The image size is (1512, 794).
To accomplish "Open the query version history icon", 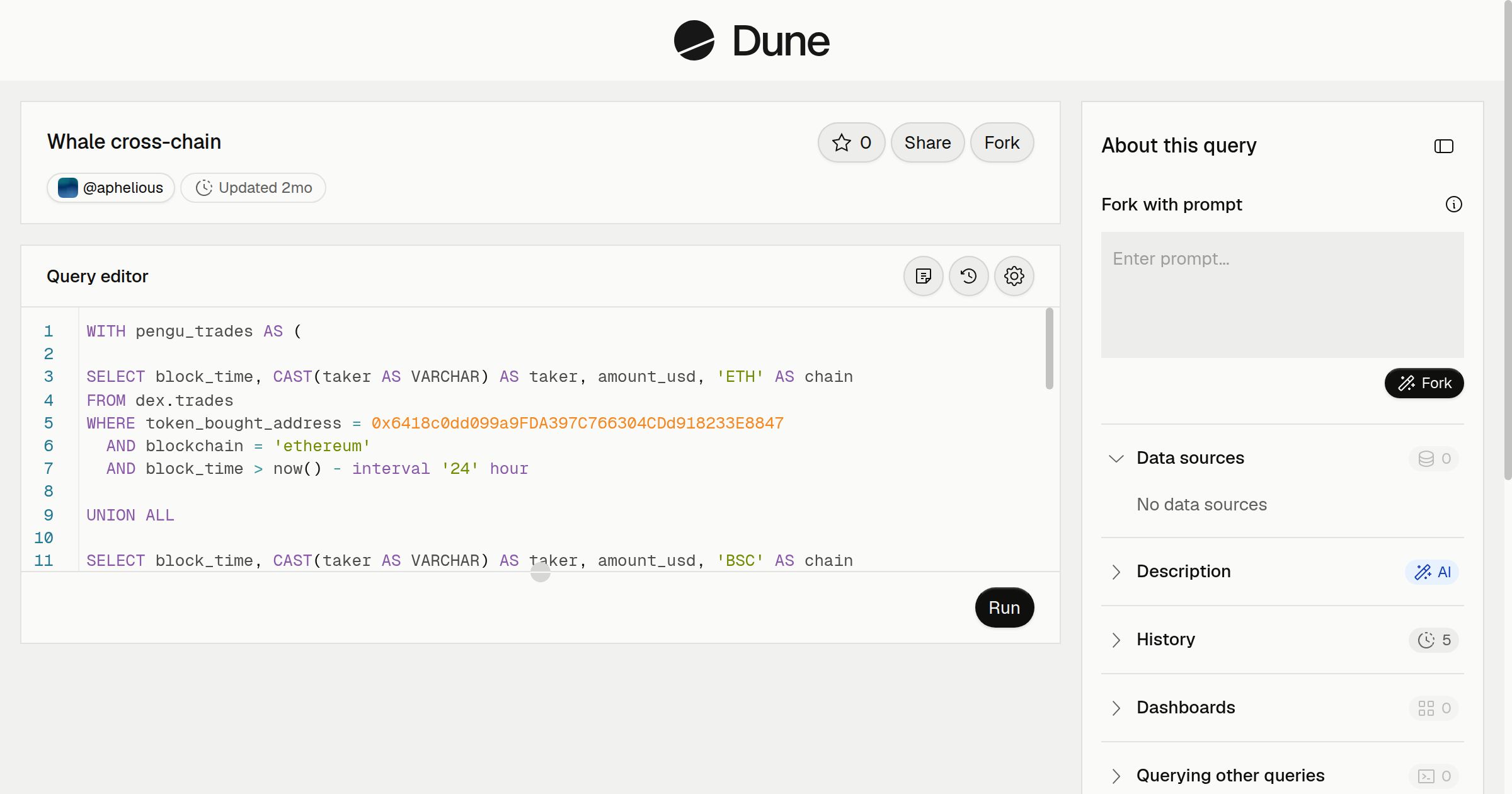I will (x=969, y=276).
